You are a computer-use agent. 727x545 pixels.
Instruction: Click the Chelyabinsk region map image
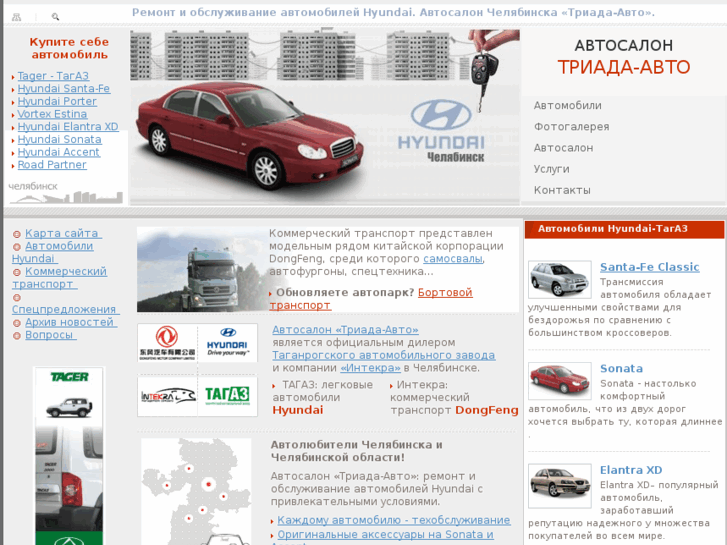(x=196, y=491)
